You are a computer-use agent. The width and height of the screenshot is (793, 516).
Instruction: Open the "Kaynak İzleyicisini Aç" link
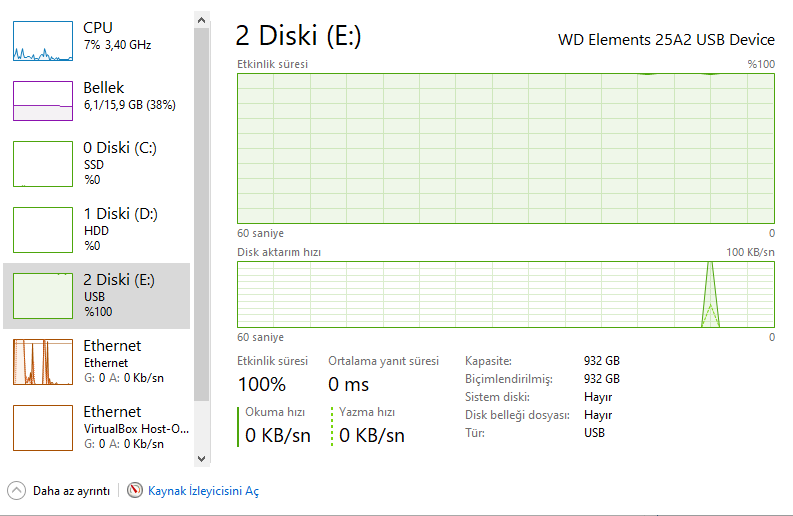point(203,491)
